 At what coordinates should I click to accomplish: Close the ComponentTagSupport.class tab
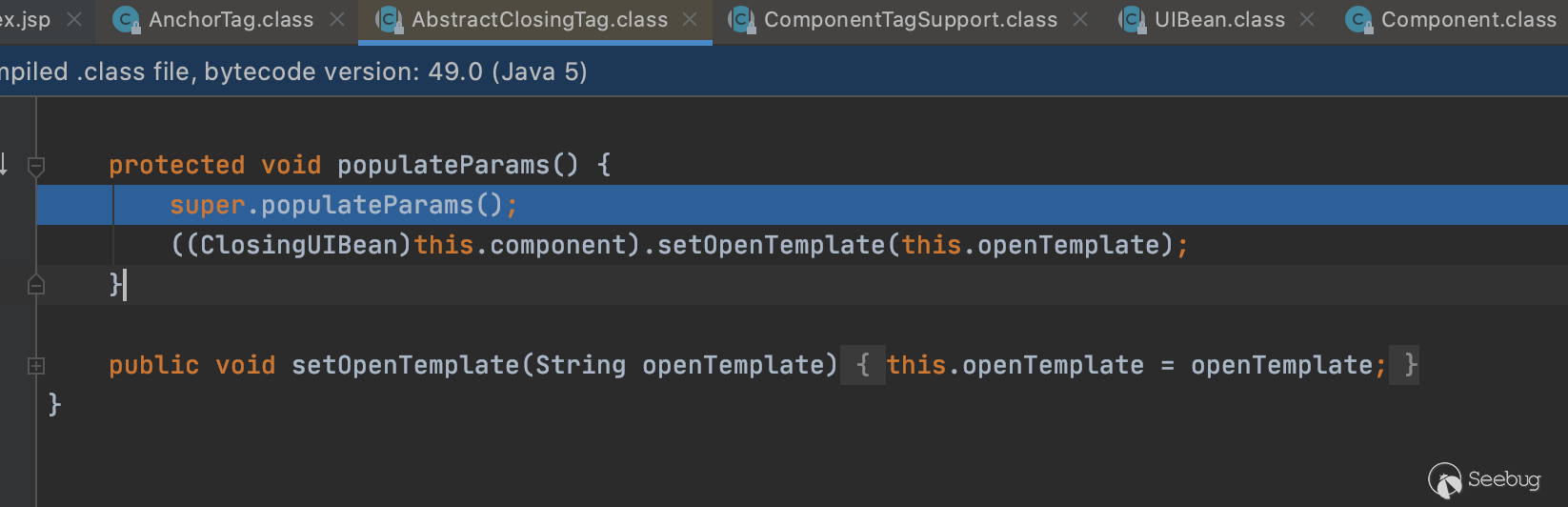point(1080,20)
